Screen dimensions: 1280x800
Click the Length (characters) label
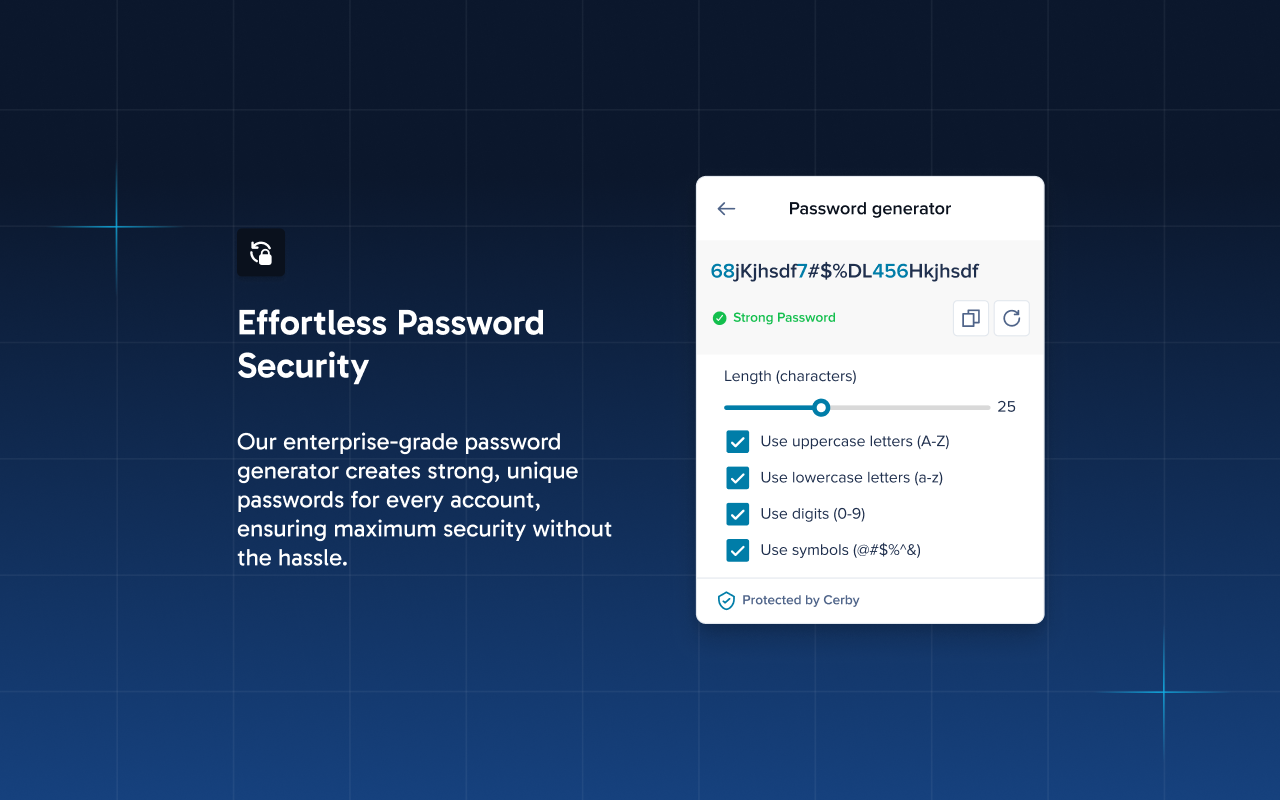tap(790, 377)
